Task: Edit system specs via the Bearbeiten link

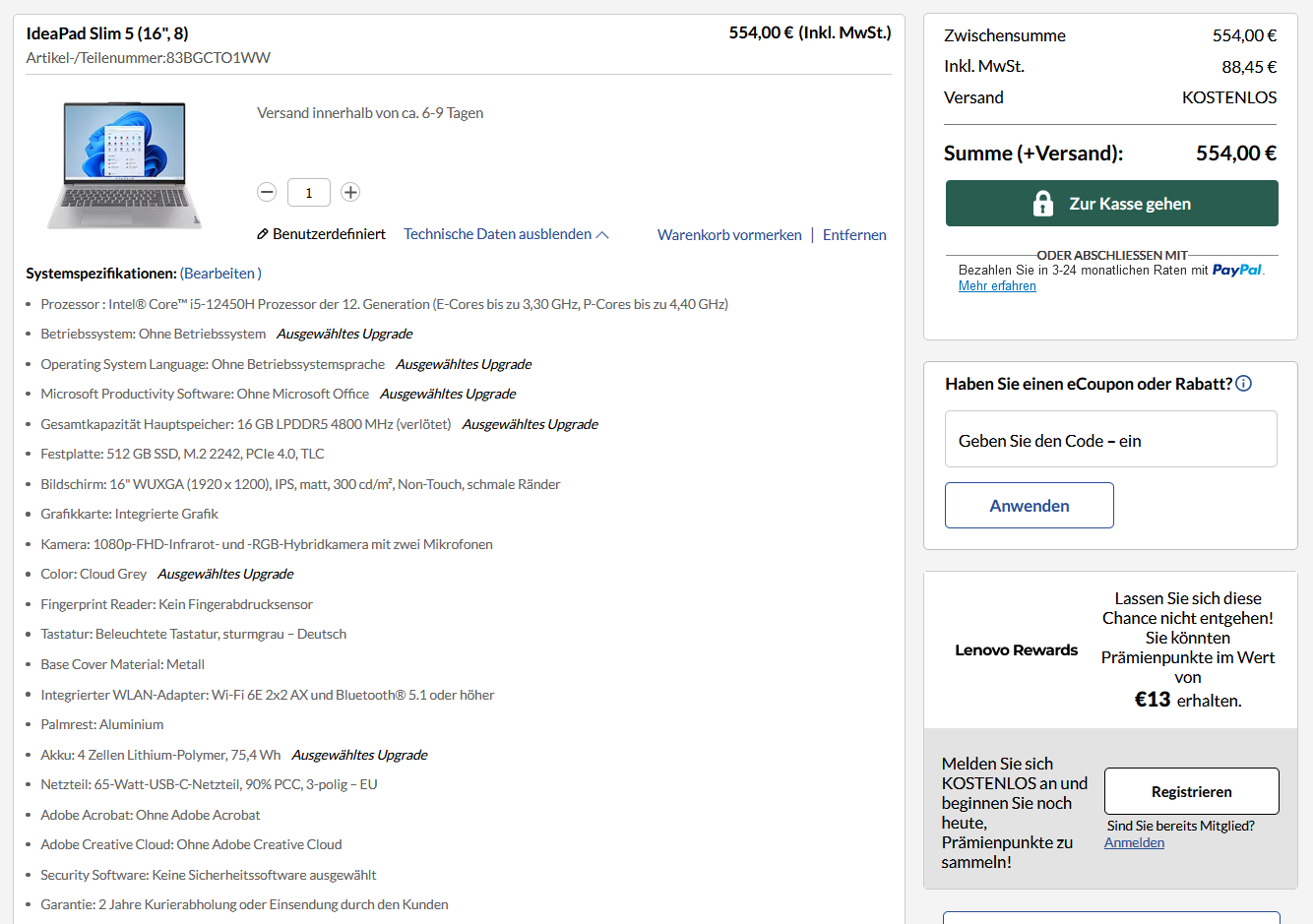Action: click(x=220, y=273)
